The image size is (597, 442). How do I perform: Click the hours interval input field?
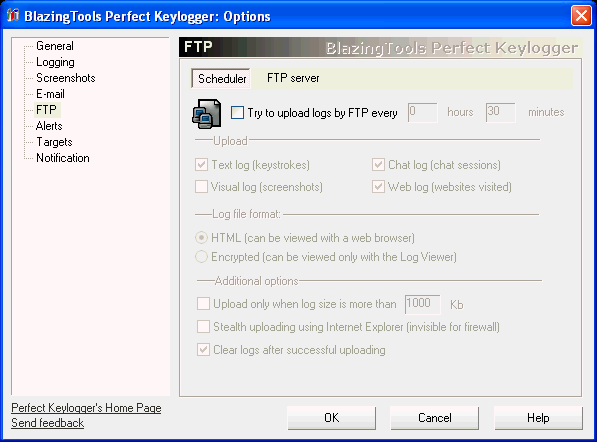[423, 112]
